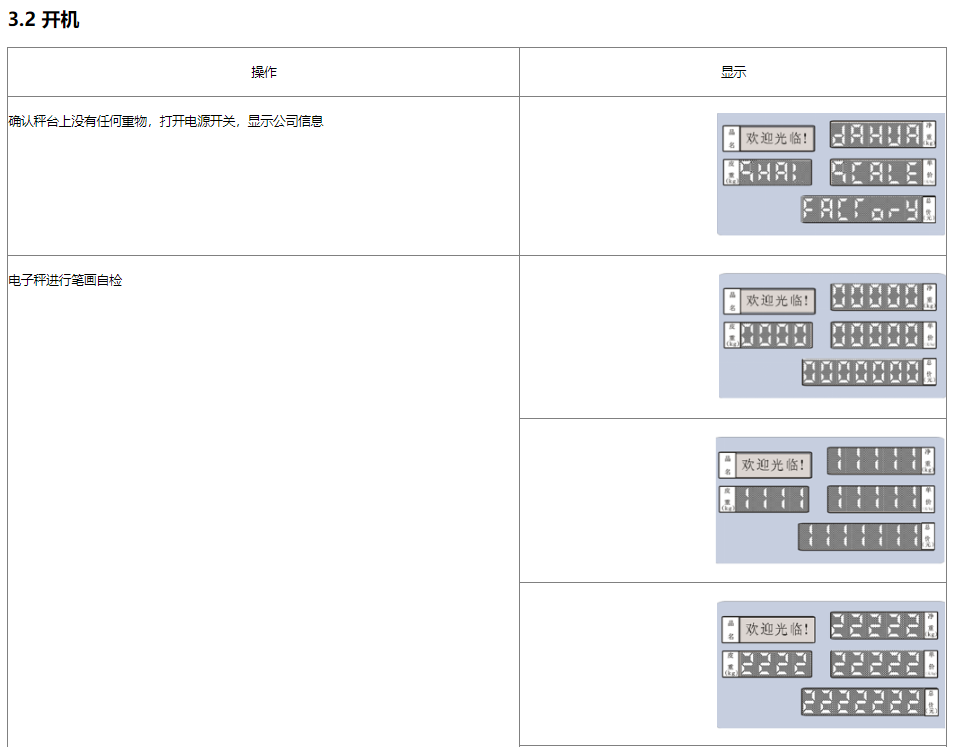Click the "SHAI" segment display
The height and width of the screenshot is (747, 958).
click(774, 172)
